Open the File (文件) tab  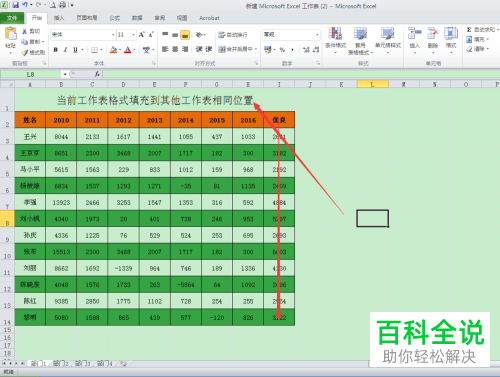12,18
